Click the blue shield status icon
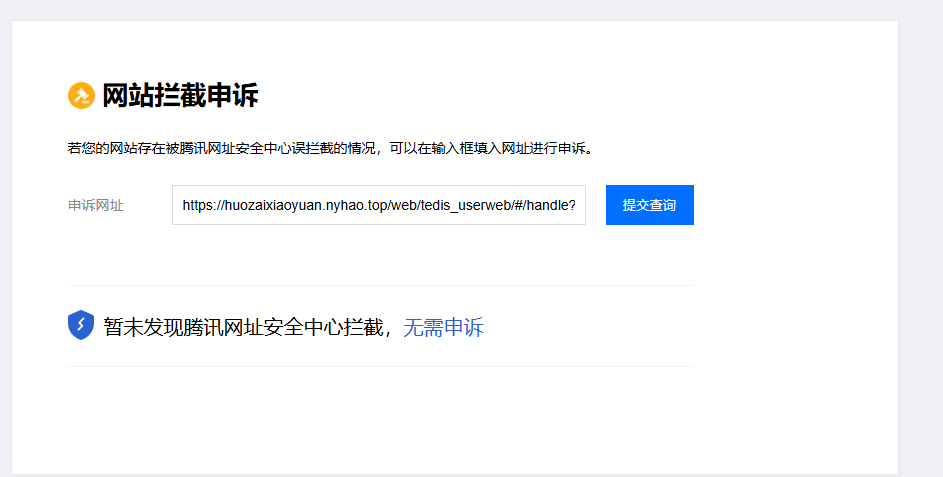 tap(81, 325)
